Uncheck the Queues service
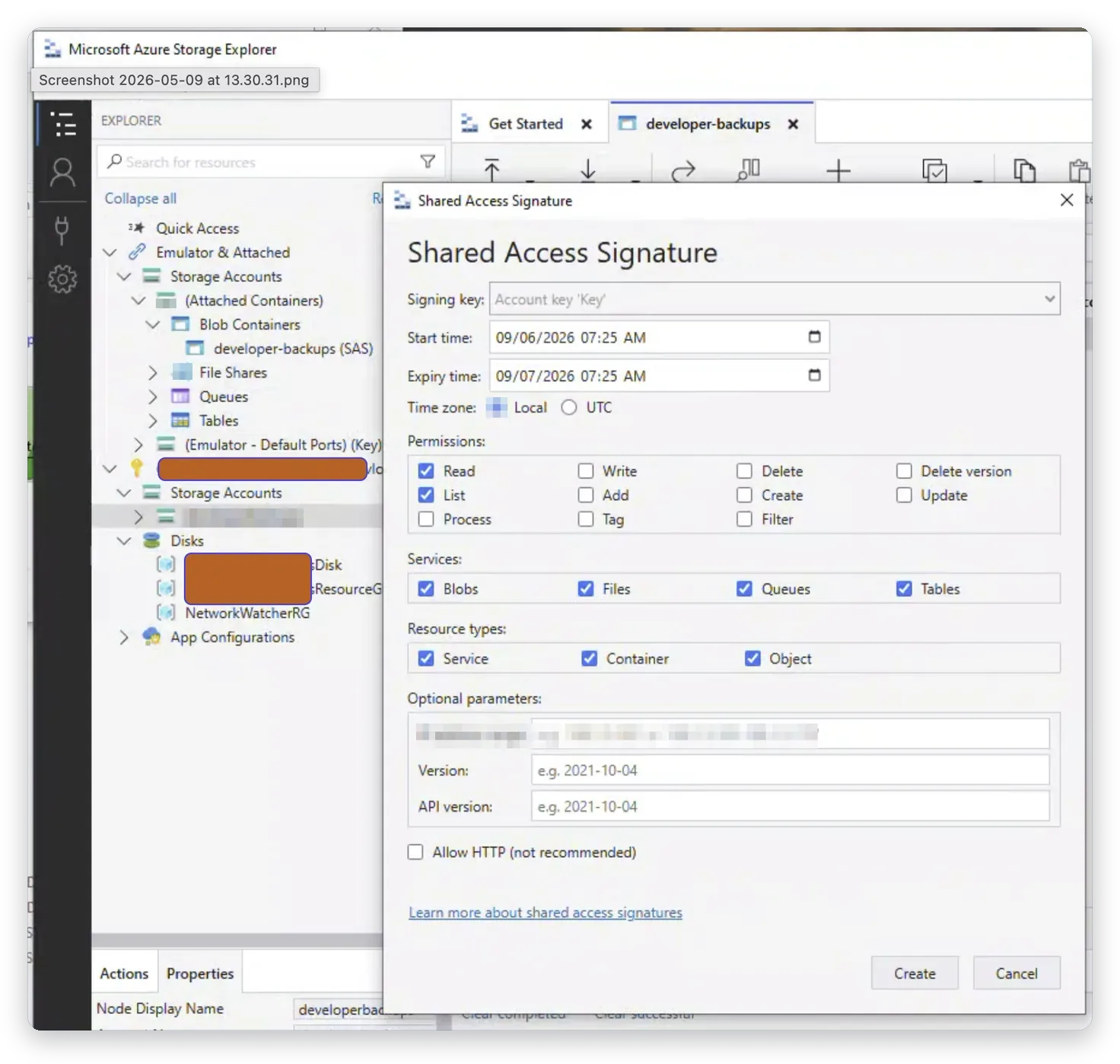The width and height of the screenshot is (1120, 1064). 744,588
